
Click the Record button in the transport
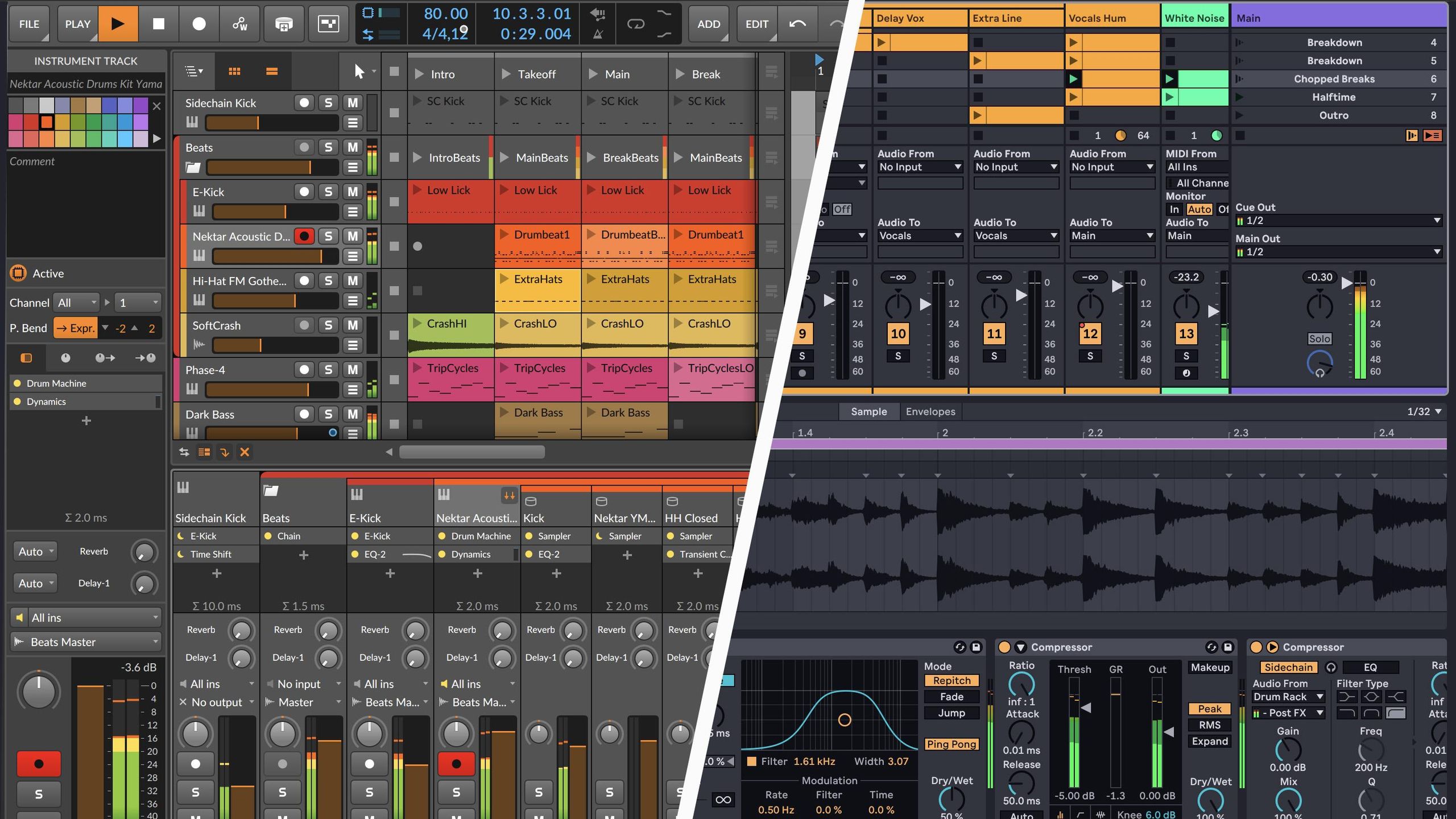point(198,23)
